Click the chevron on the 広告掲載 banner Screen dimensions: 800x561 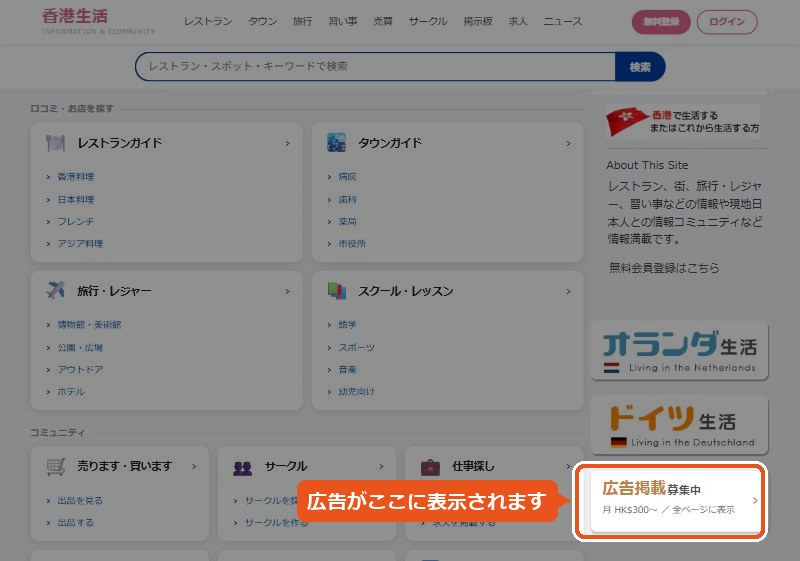pyautogui.click(x=755, y=501)
